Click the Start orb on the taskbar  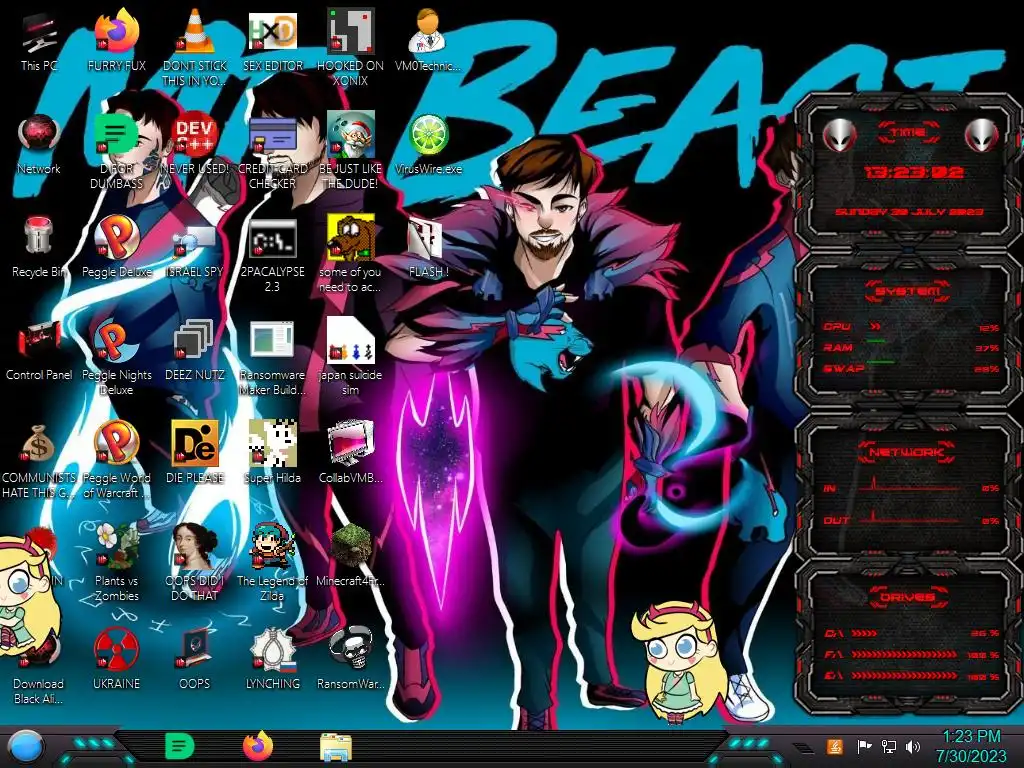(25, 748)
